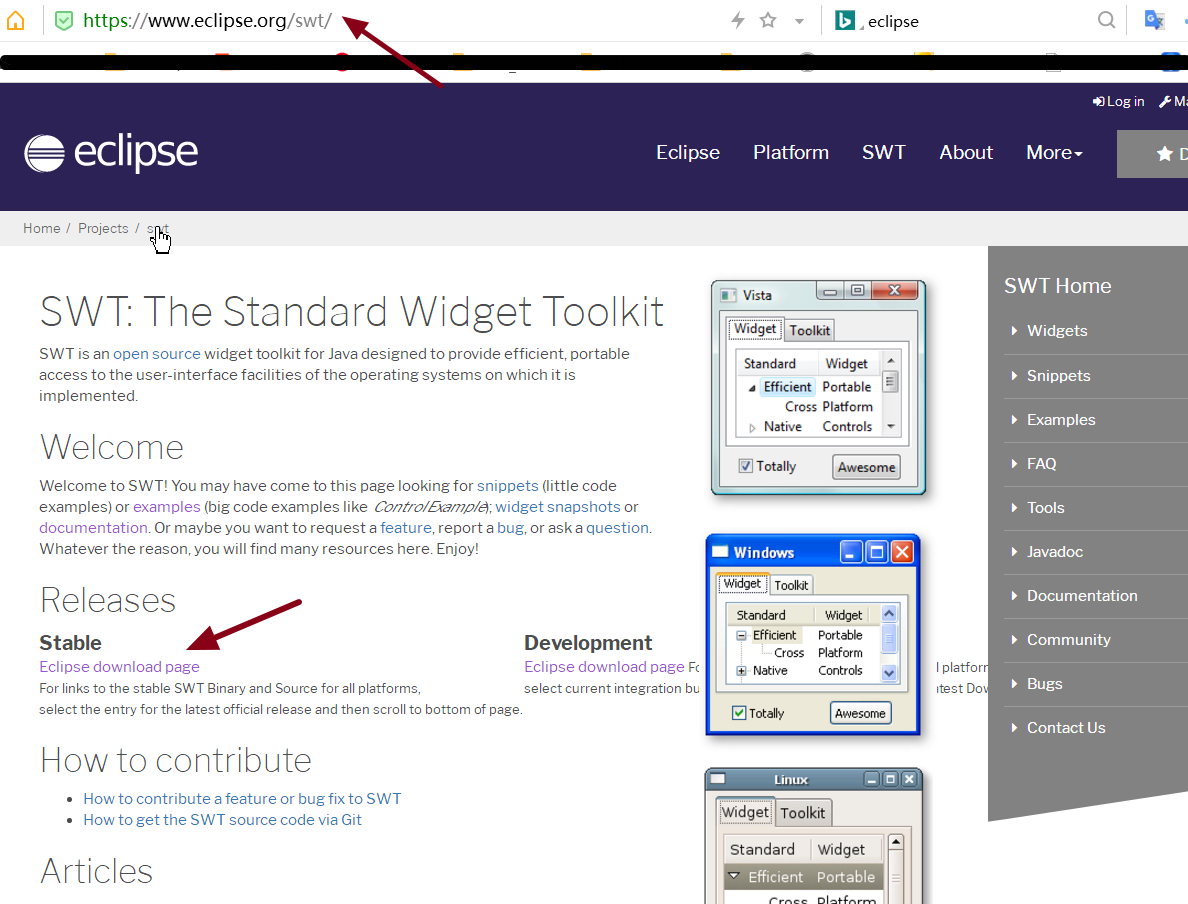Click the magnifier search icon
The width and height of the screenshot is (1188, 904).
coord(1106,20)
